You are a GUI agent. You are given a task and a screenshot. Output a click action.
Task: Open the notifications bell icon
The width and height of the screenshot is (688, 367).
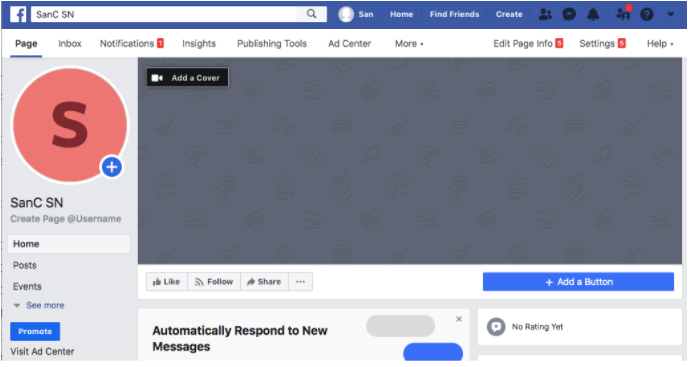click(x=593, y=14)
